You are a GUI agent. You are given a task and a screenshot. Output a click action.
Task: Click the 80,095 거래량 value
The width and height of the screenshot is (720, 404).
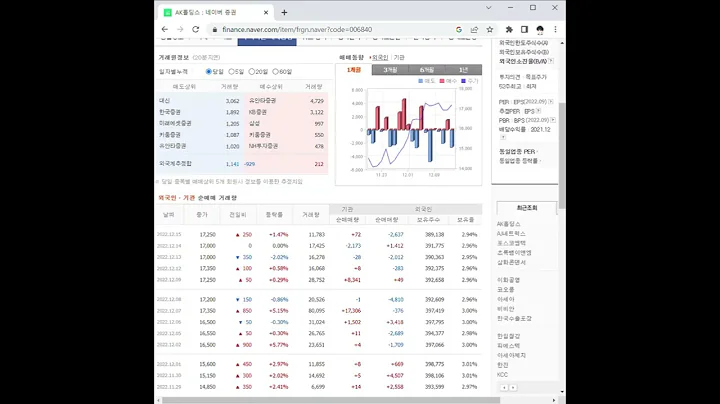click(x=316, y=311)
